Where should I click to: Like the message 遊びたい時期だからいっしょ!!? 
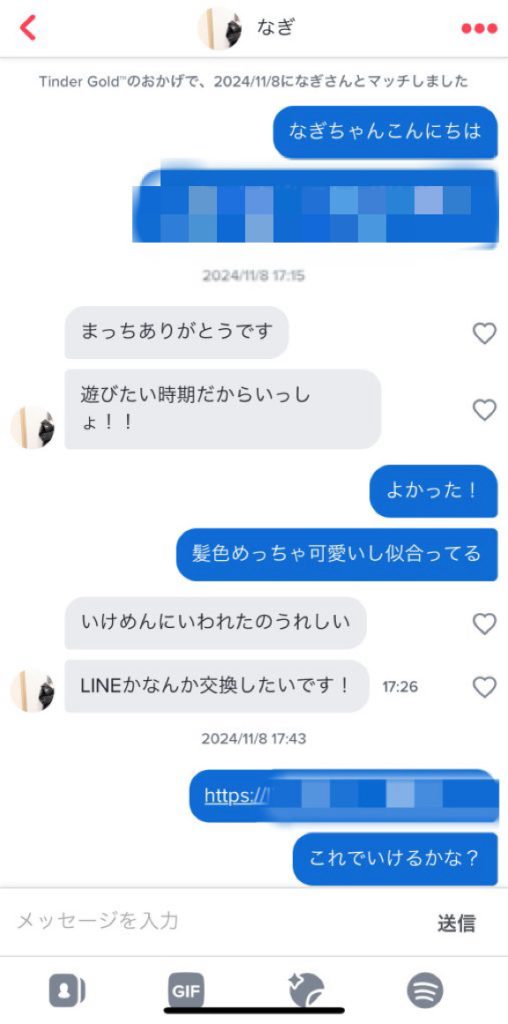point(484,409)
